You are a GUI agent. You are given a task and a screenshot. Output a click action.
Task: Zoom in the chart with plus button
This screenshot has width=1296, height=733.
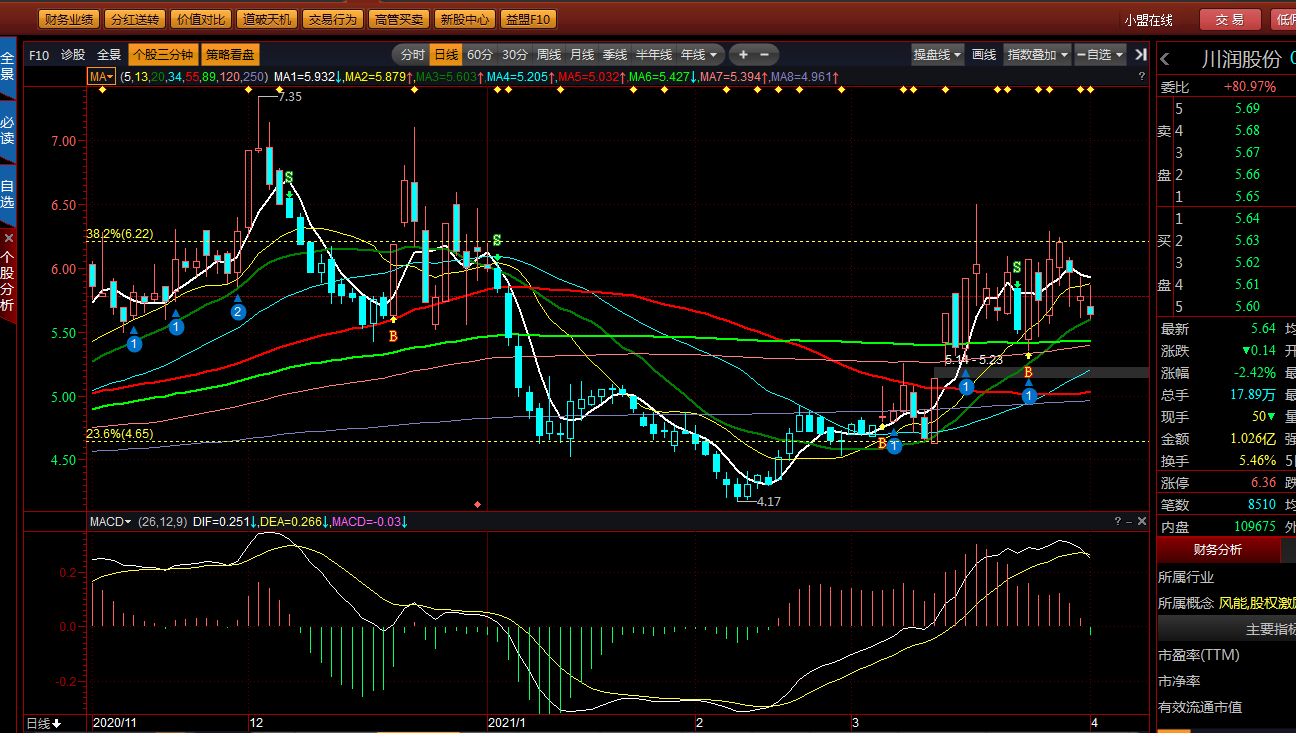[743, 55]
